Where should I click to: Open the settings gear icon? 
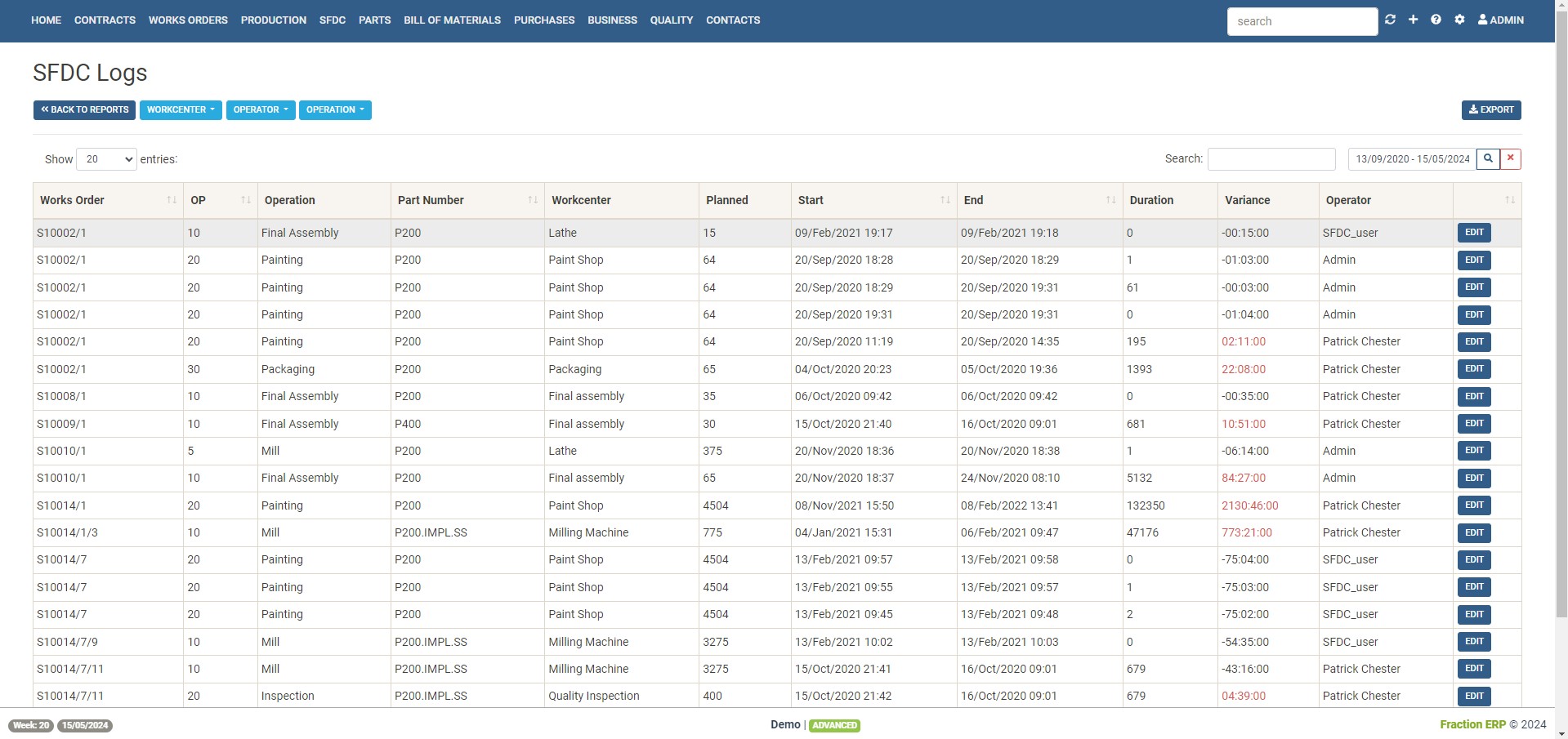(x=1459, y=20)
